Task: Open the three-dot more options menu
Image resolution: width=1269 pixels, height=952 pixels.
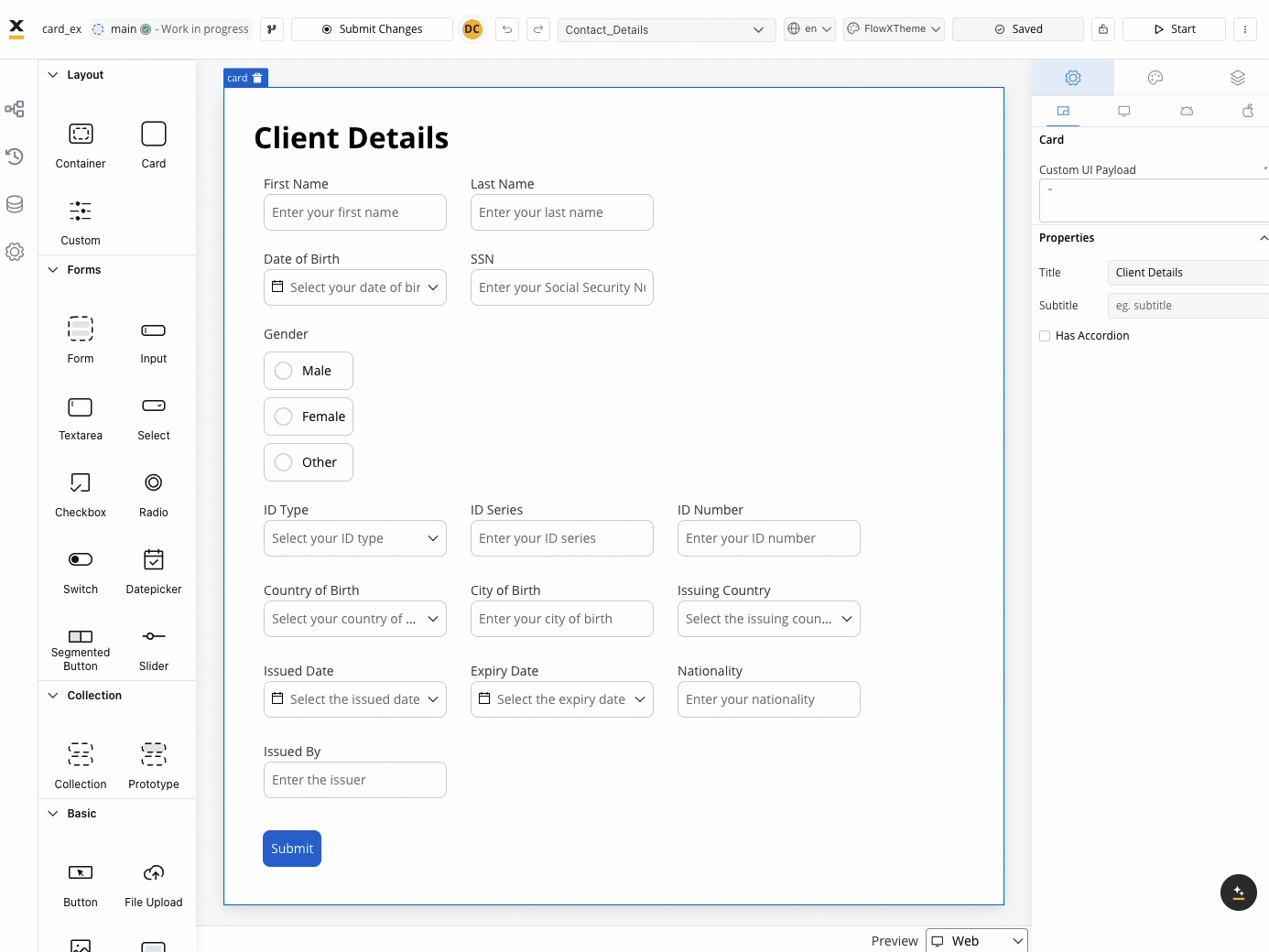Action: click(1245, 29)
